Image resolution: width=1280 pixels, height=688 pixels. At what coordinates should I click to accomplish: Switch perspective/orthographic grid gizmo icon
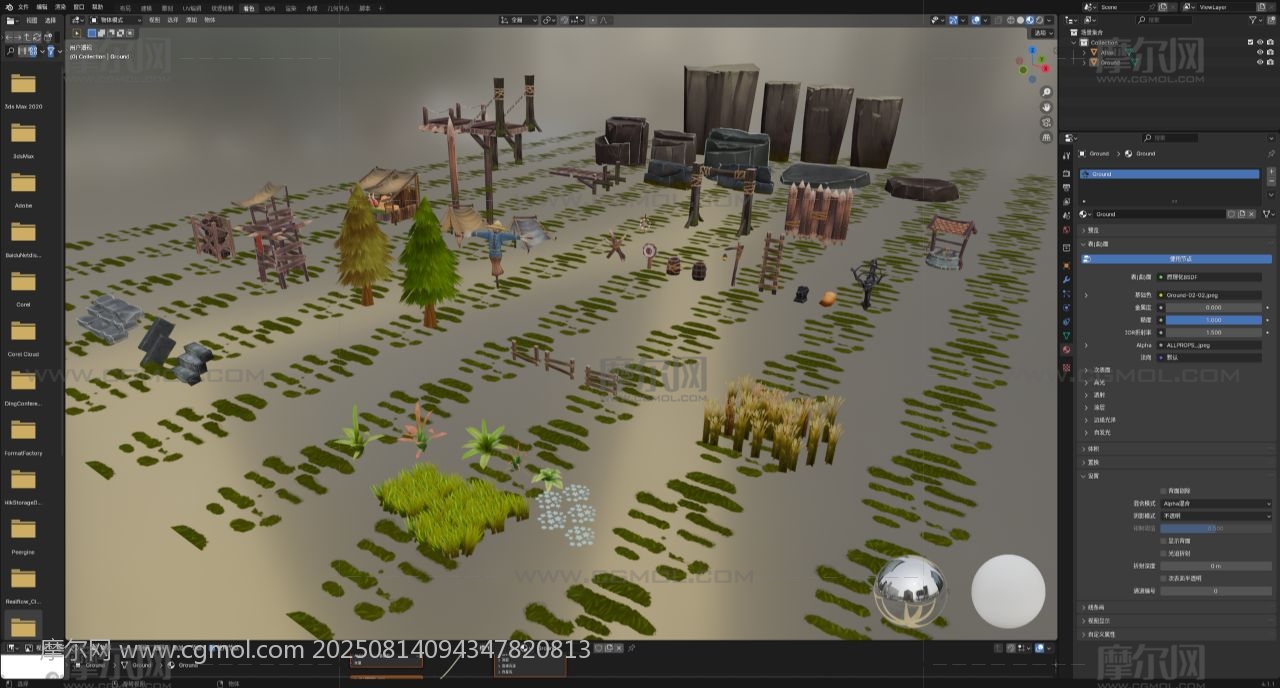(x=1046, y=137)
